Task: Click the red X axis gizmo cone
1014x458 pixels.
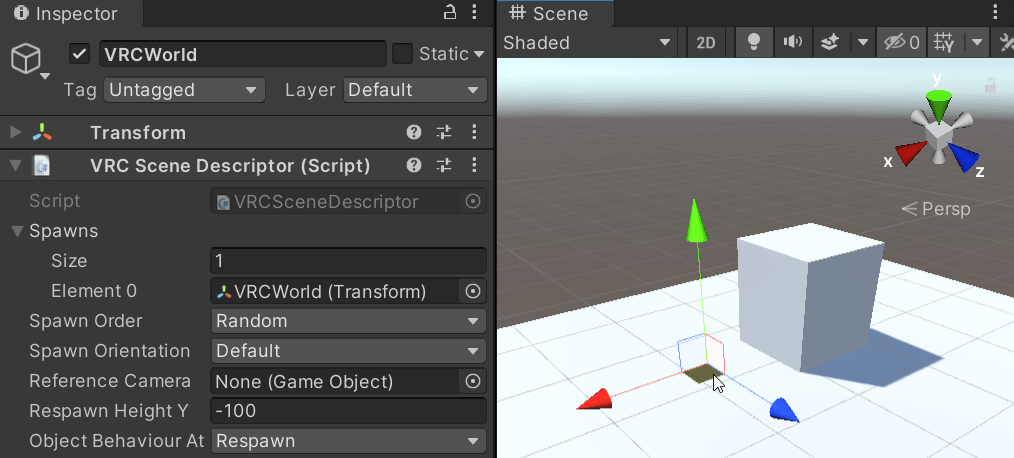Action: [x=912, y=153]
